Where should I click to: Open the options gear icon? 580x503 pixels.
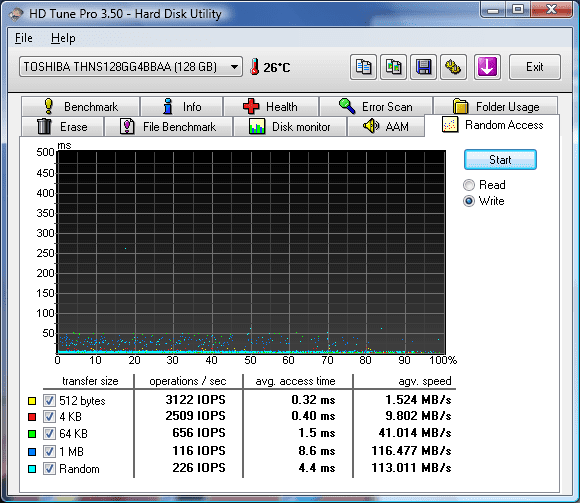pyautogui.click(x=453, y=67)
